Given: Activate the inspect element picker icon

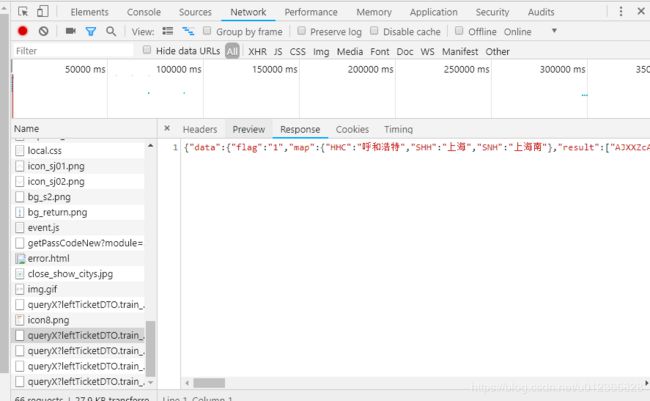Looking at the screenshot, I should (23, 11).
